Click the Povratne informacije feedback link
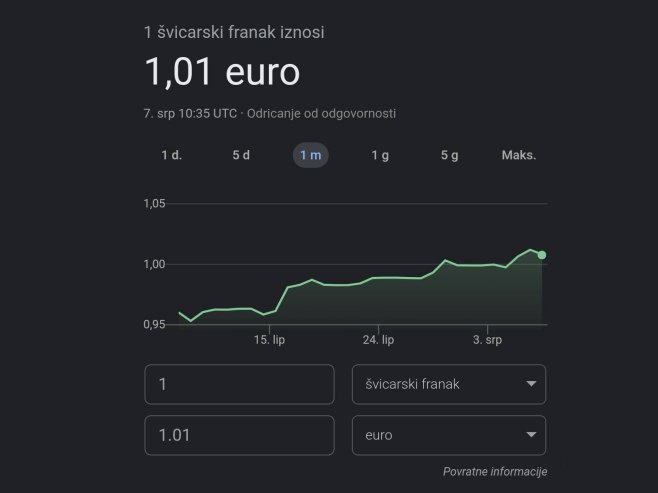Image resolution: width=658 pixels, height=493 pixels. point(495,472)
